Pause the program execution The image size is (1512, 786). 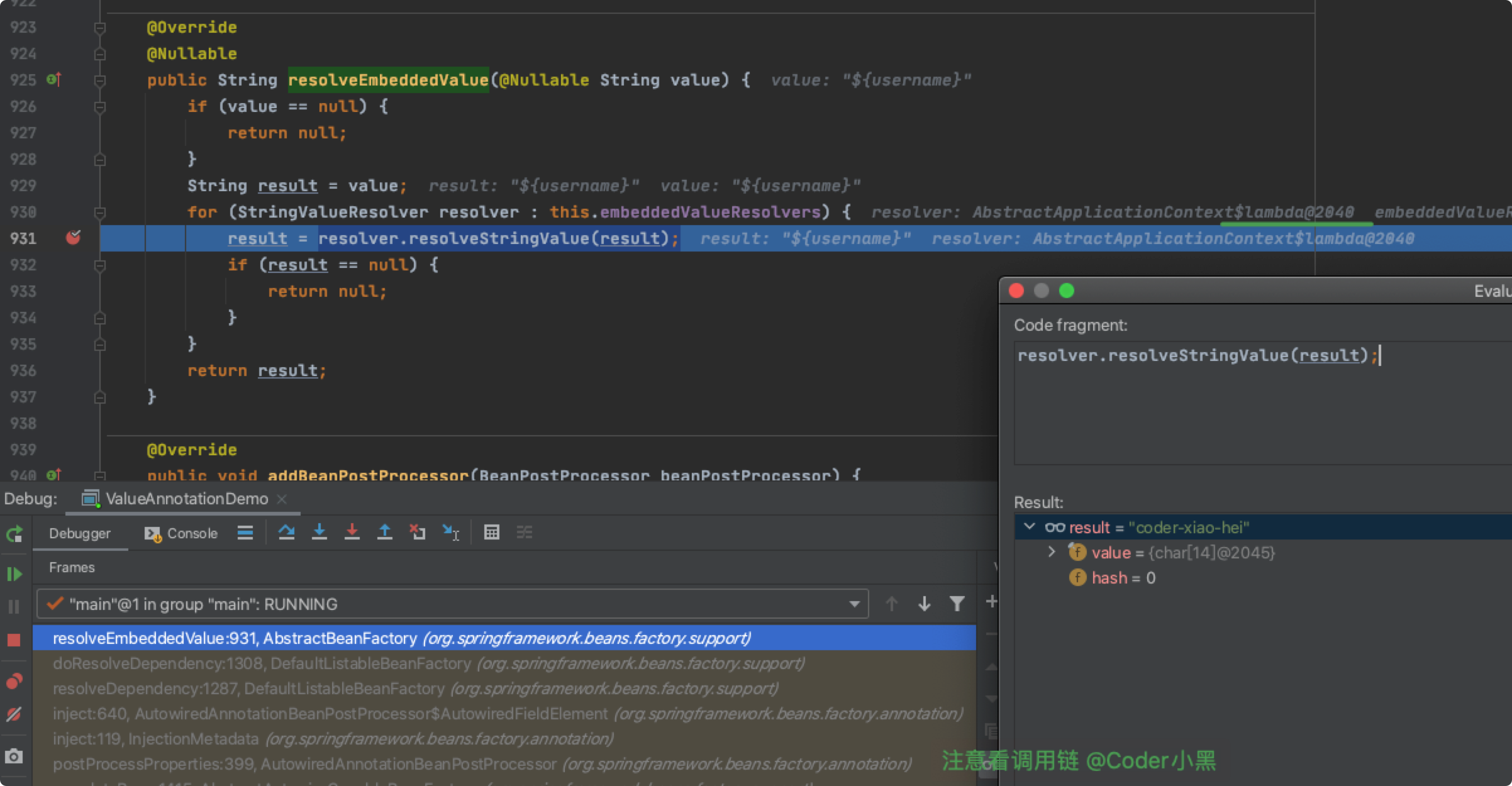point(14,607)
